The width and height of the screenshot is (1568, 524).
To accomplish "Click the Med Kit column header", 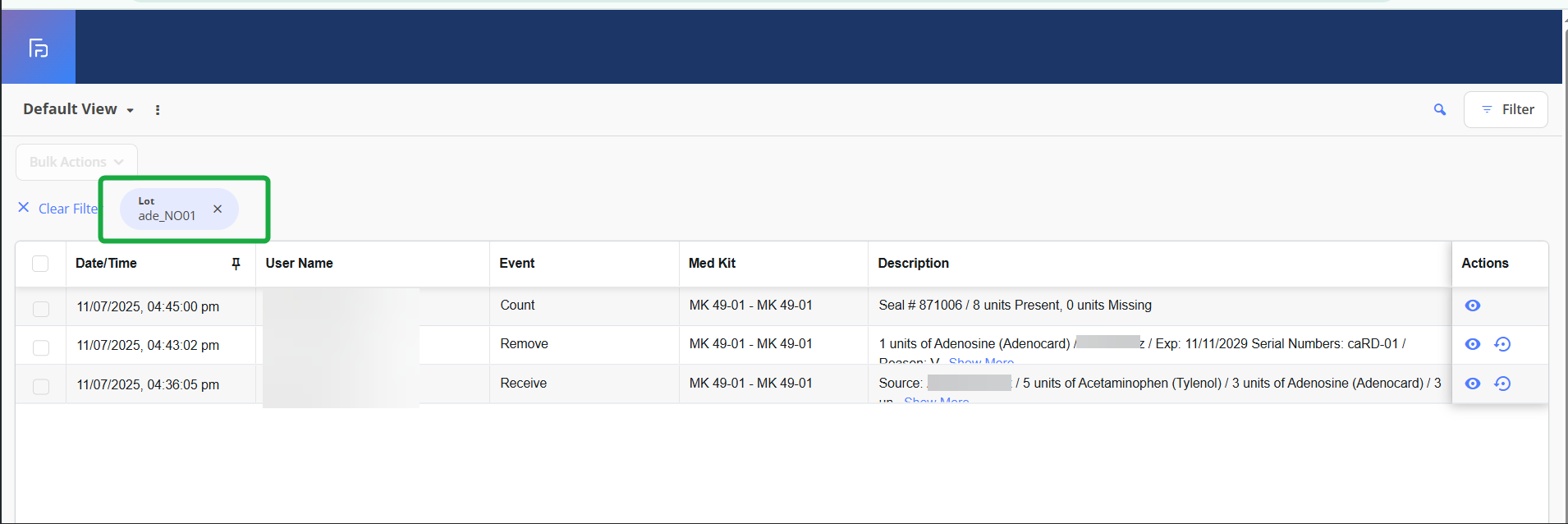I will coord(712,264).
